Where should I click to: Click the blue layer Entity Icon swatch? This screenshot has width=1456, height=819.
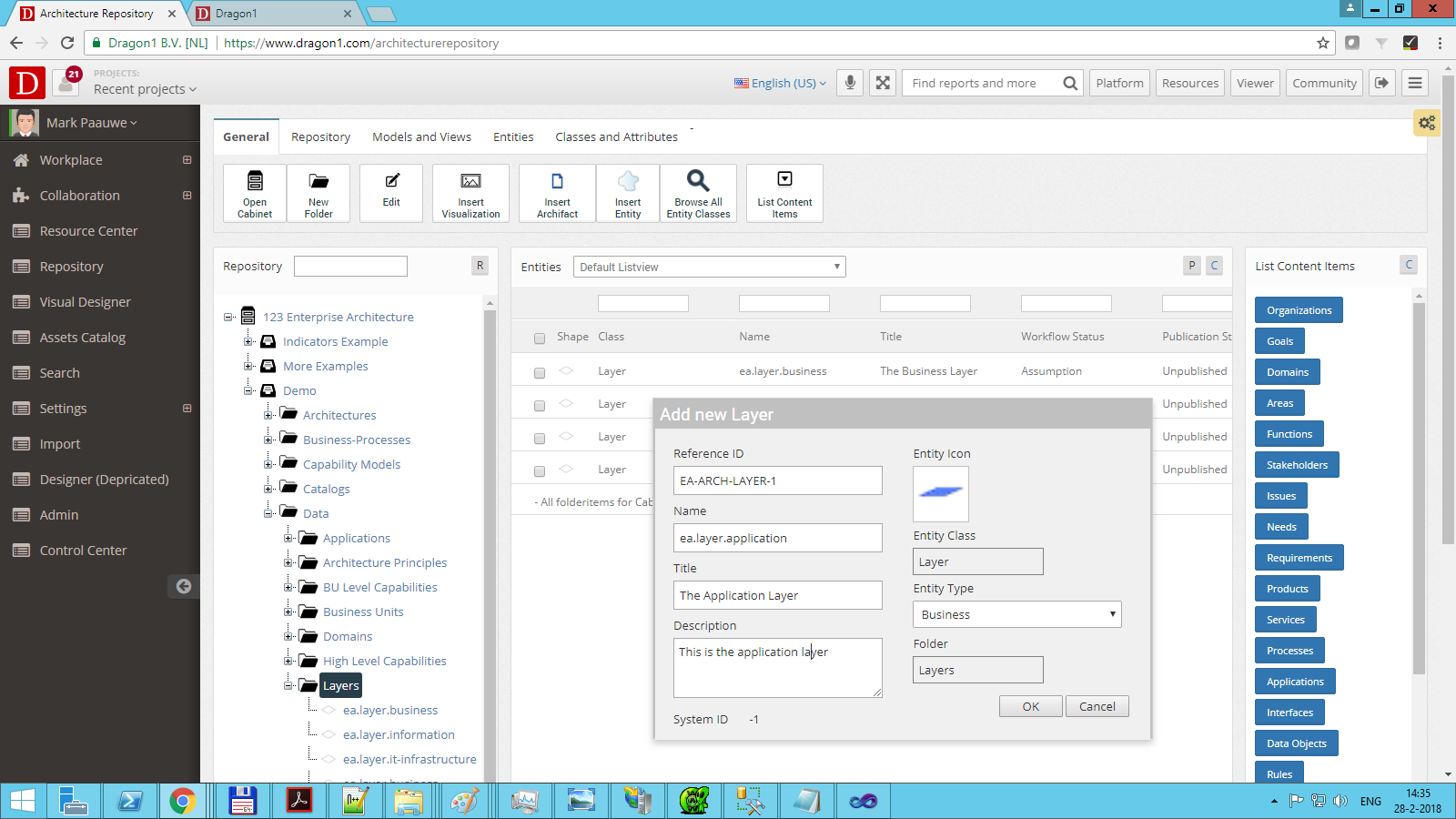(940, 493)
